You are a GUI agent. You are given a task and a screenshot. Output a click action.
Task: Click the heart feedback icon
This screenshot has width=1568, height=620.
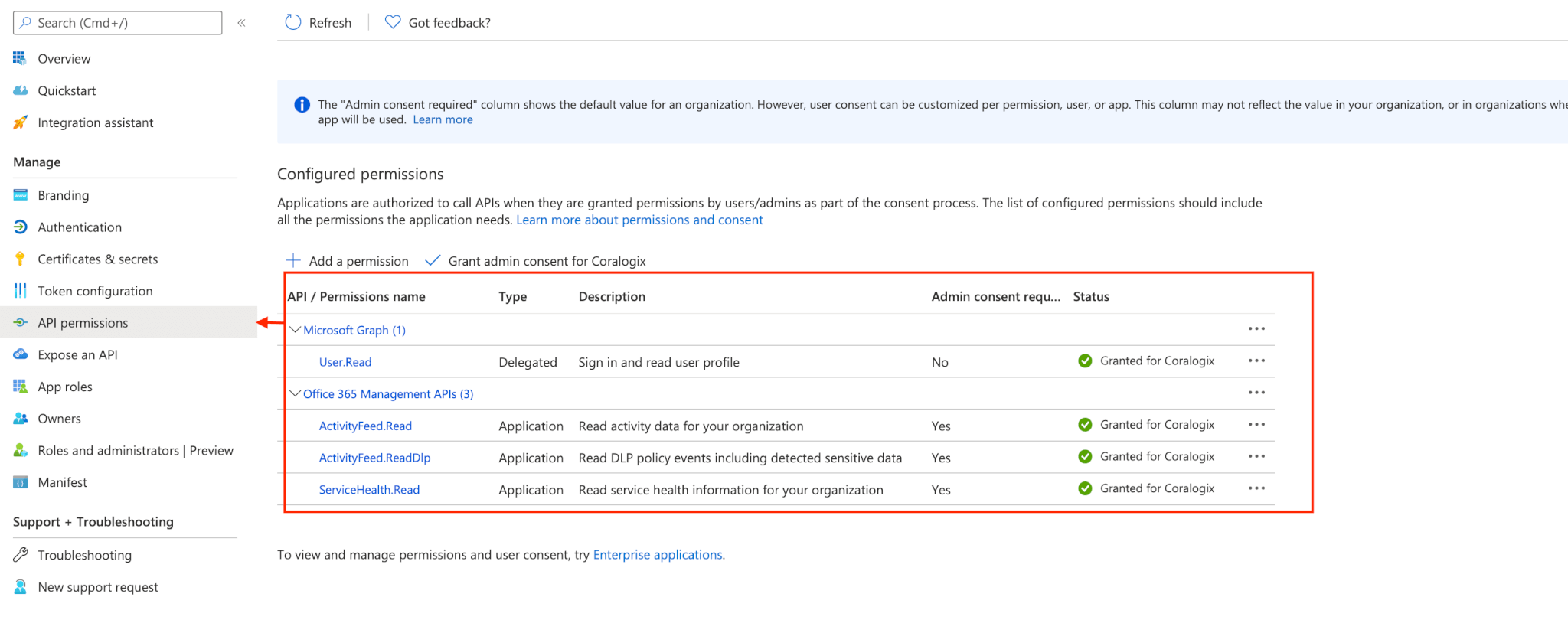(393, 22)
